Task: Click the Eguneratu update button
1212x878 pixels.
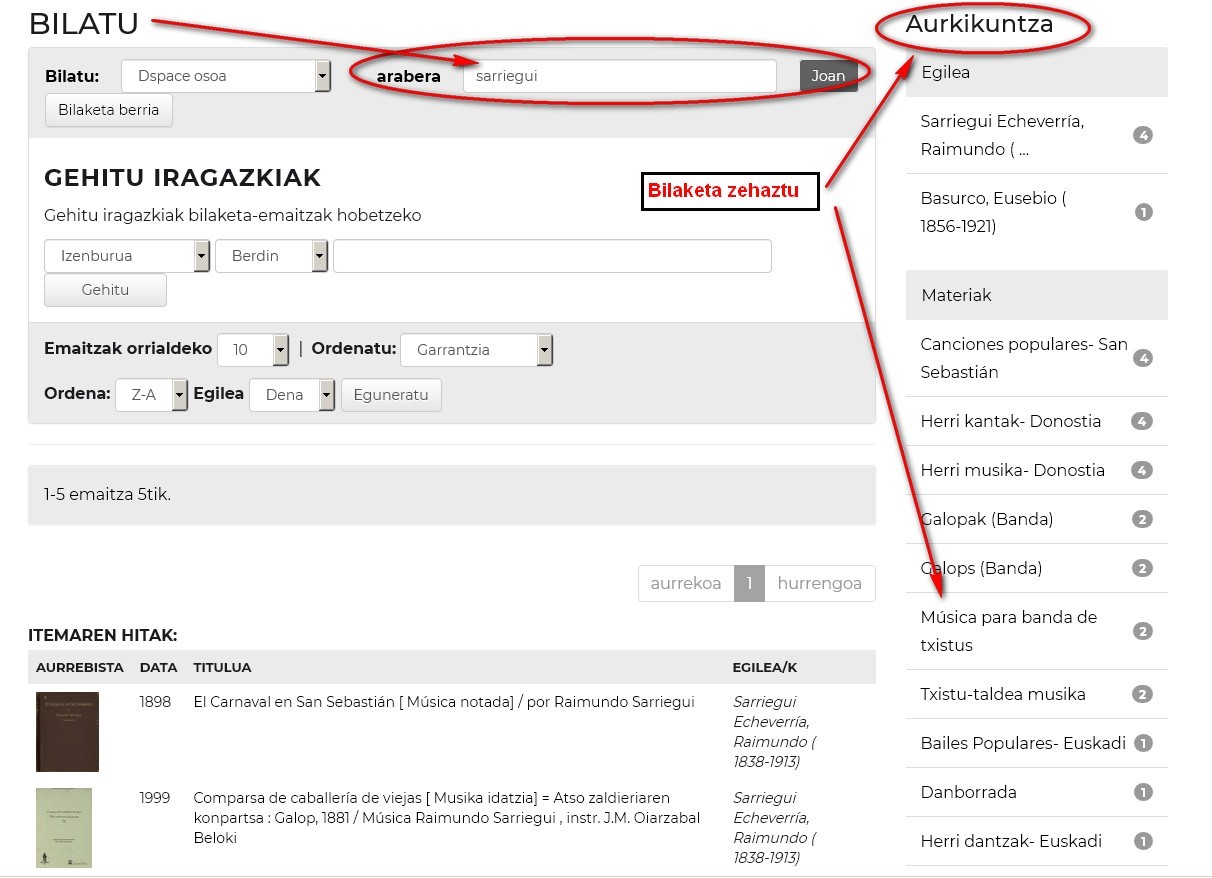Action: [391, 395]
